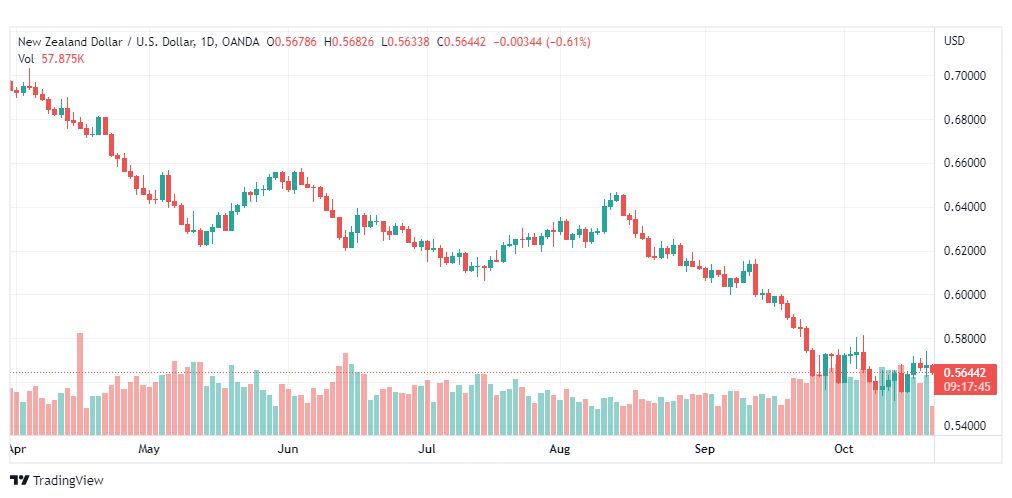Click the 09:17:45 countdown timer label
The height and width of the screenshot is (498, 1012).
pos(966,387)
